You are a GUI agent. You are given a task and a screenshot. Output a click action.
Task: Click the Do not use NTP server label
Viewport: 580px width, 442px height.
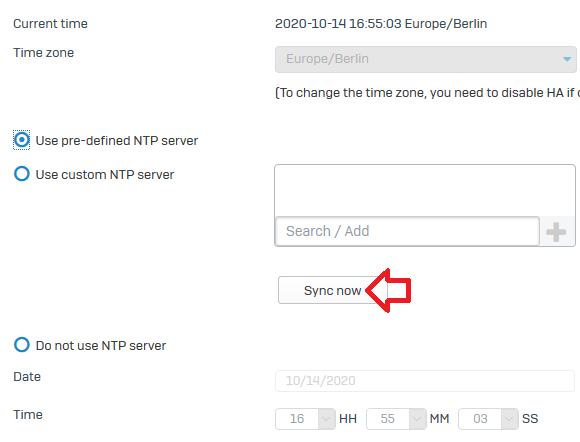point(101,345)
